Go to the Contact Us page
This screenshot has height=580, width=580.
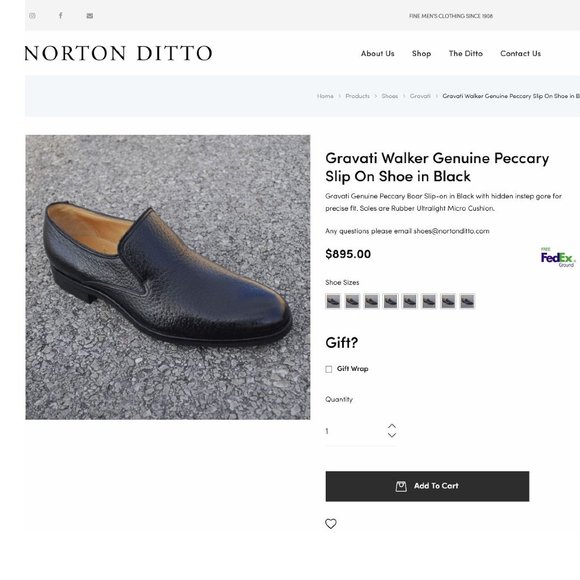[520, 54]
